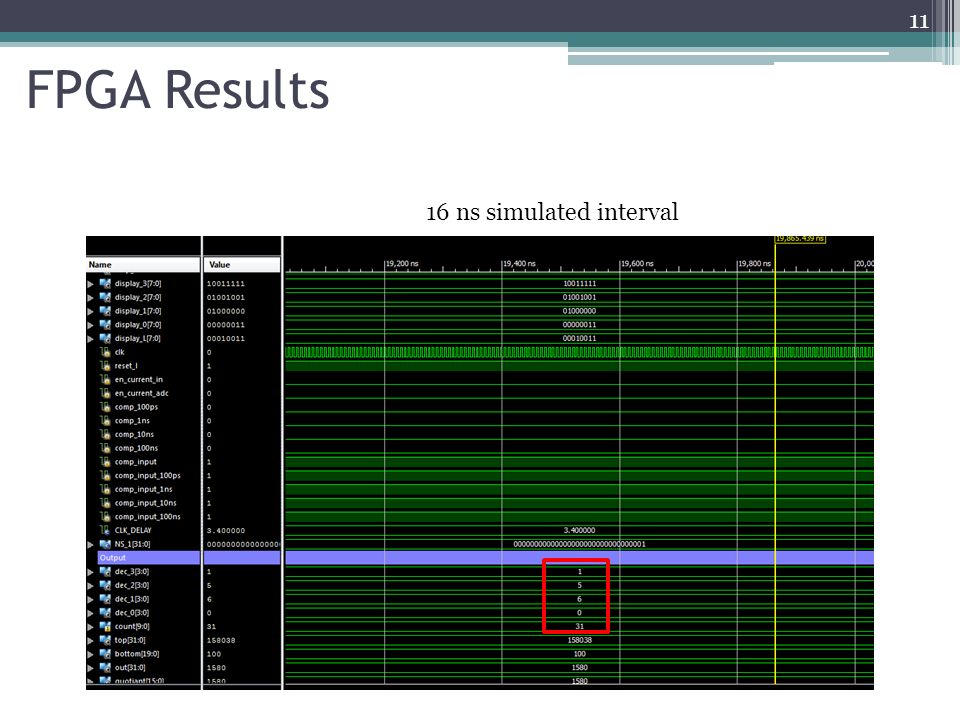Click the waveform value 1580 for out
Screen dimensions: 960x720
click(x=579, y=668)
